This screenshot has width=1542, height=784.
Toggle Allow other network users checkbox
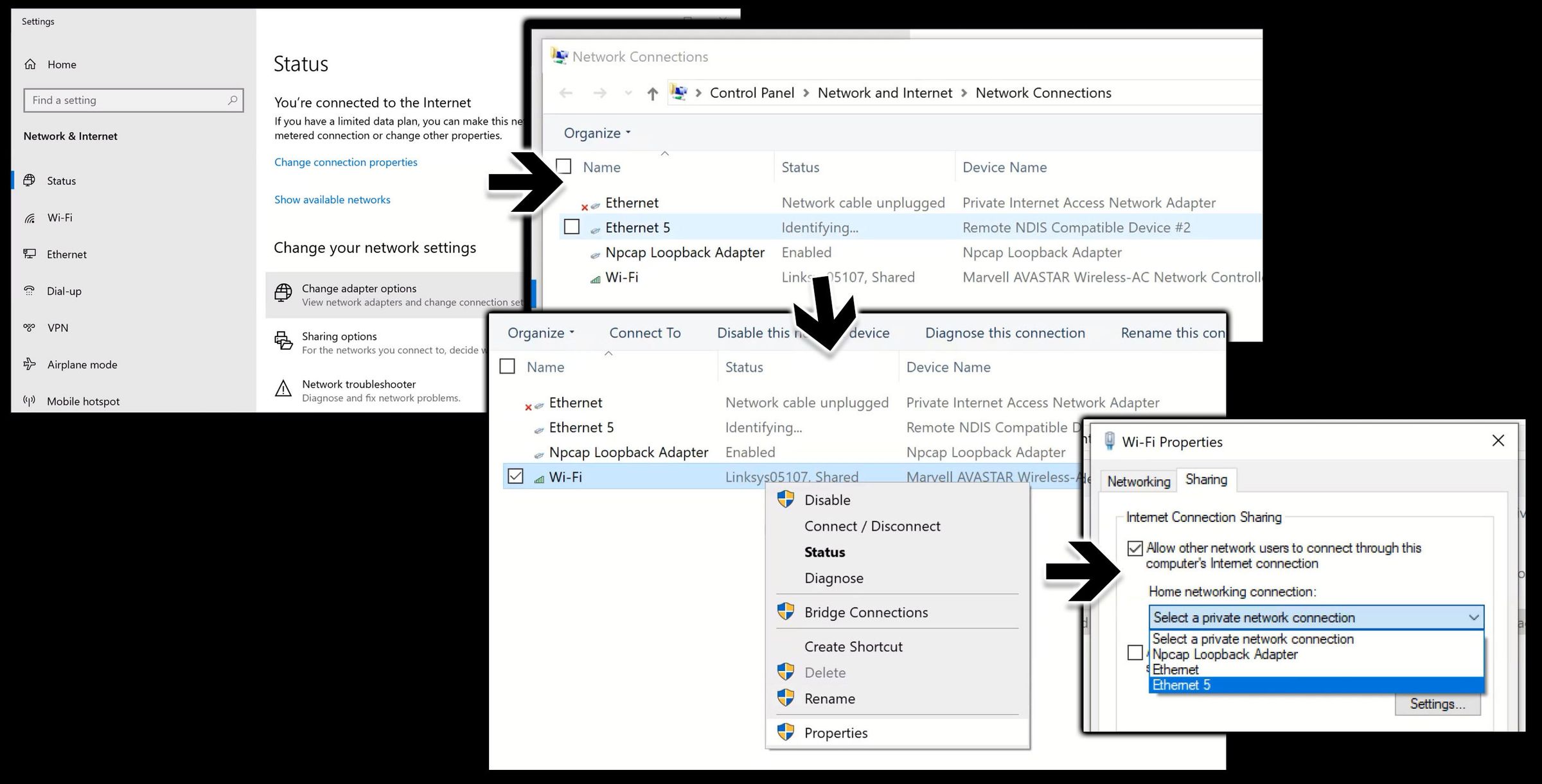click(x=1135, y=548)
